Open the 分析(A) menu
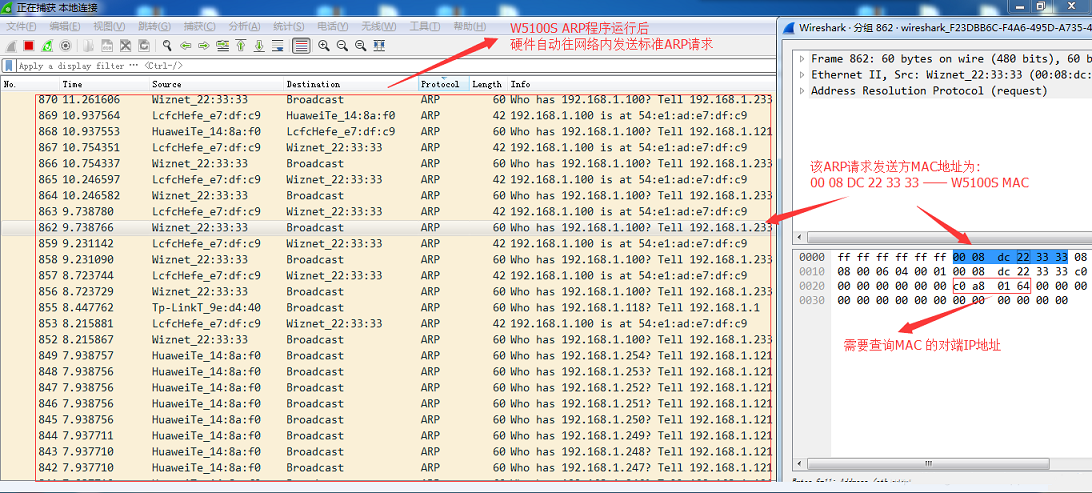 pyautogui.click(x=244, y=26)
